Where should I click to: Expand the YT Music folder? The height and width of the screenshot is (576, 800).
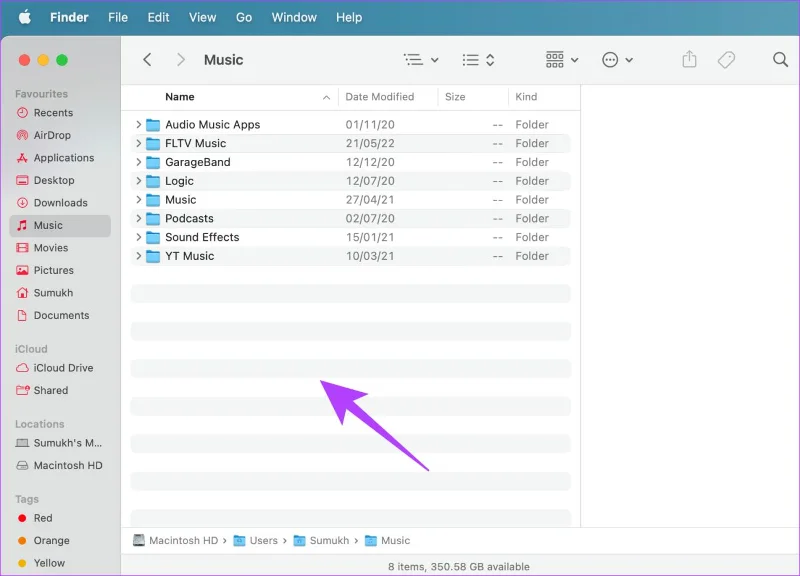click(x=138, y=256)
